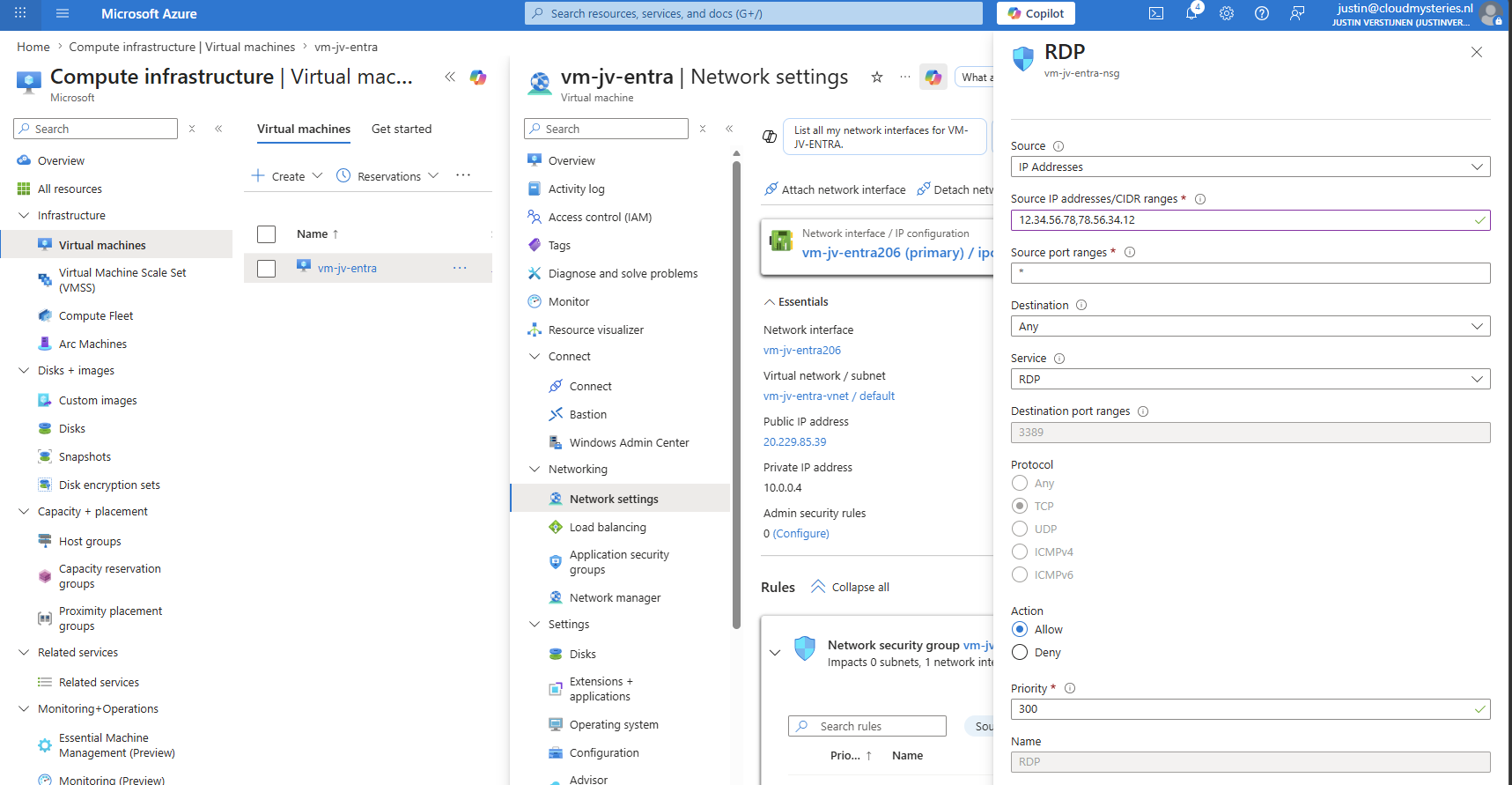Screen dimensions: 1512x785
Task: Close the RDP rule panel
Action: 1477,52
